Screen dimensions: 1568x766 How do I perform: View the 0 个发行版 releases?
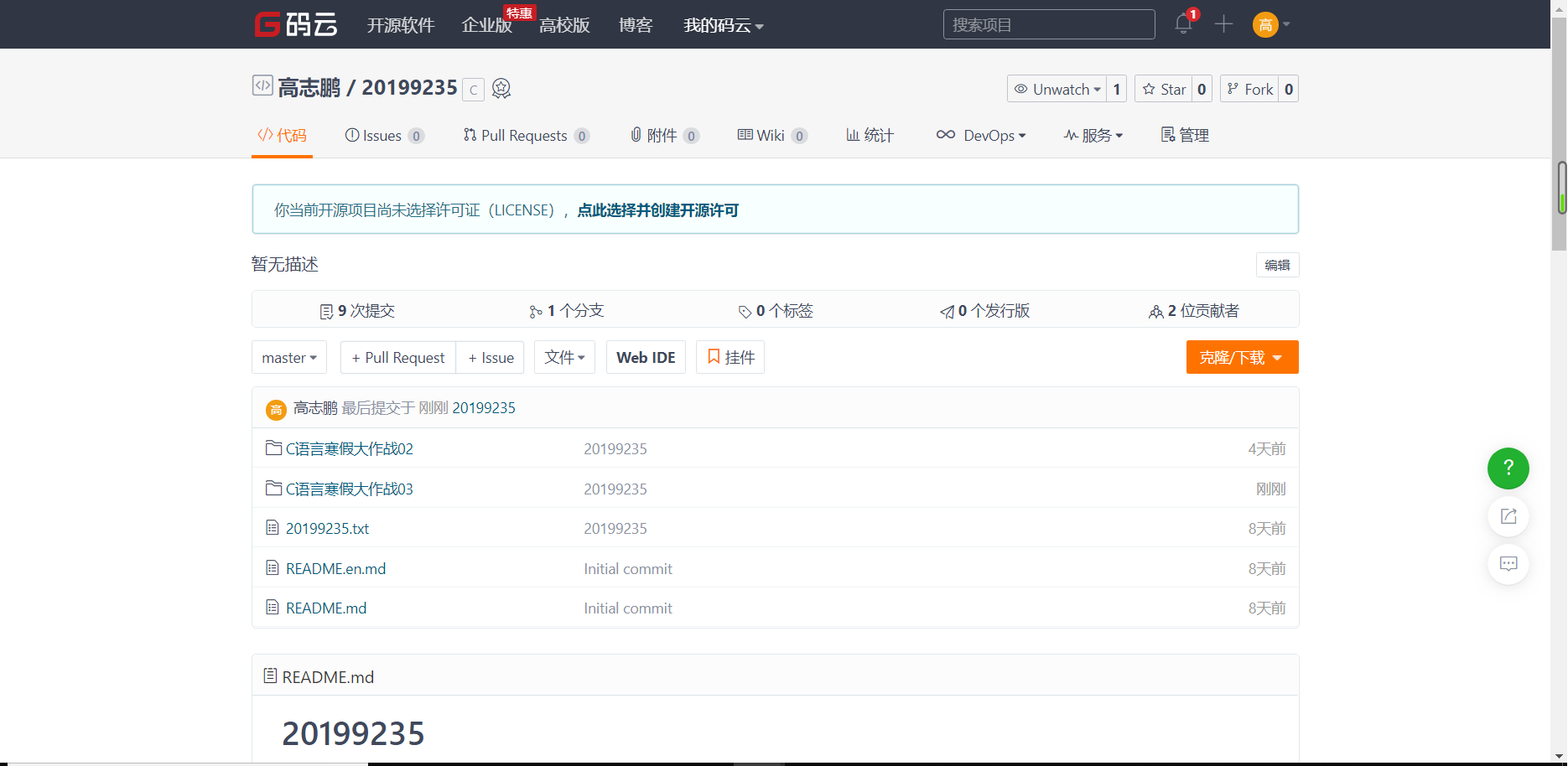pyautogui.click(x=985, y=311)
